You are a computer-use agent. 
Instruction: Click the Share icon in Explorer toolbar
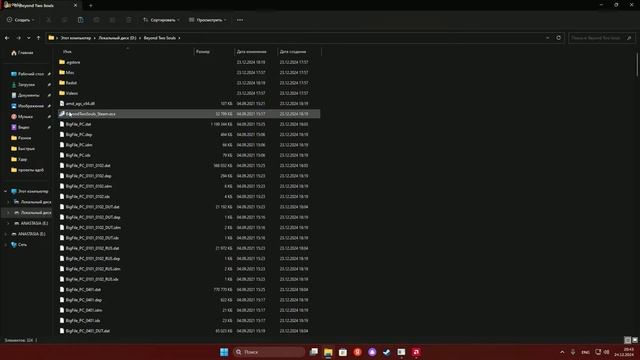pos(112,20)
